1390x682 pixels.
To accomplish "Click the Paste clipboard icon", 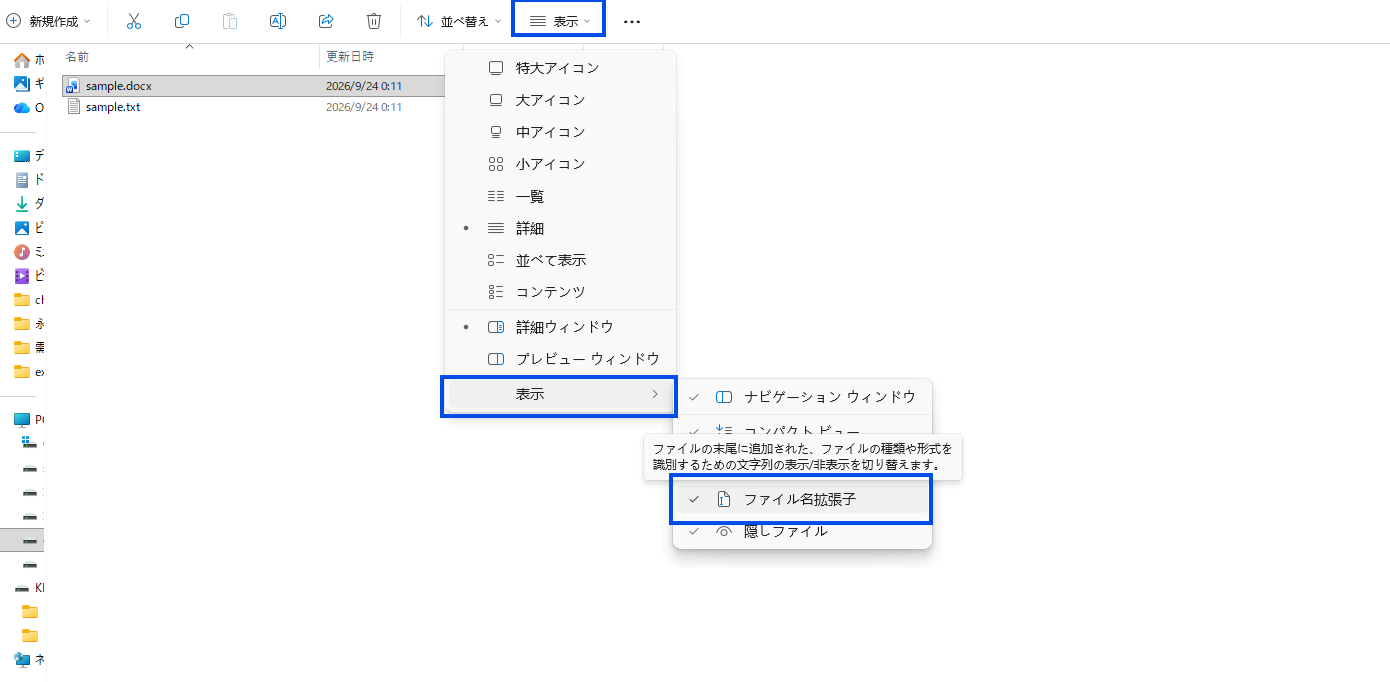I will pos(230,21).
